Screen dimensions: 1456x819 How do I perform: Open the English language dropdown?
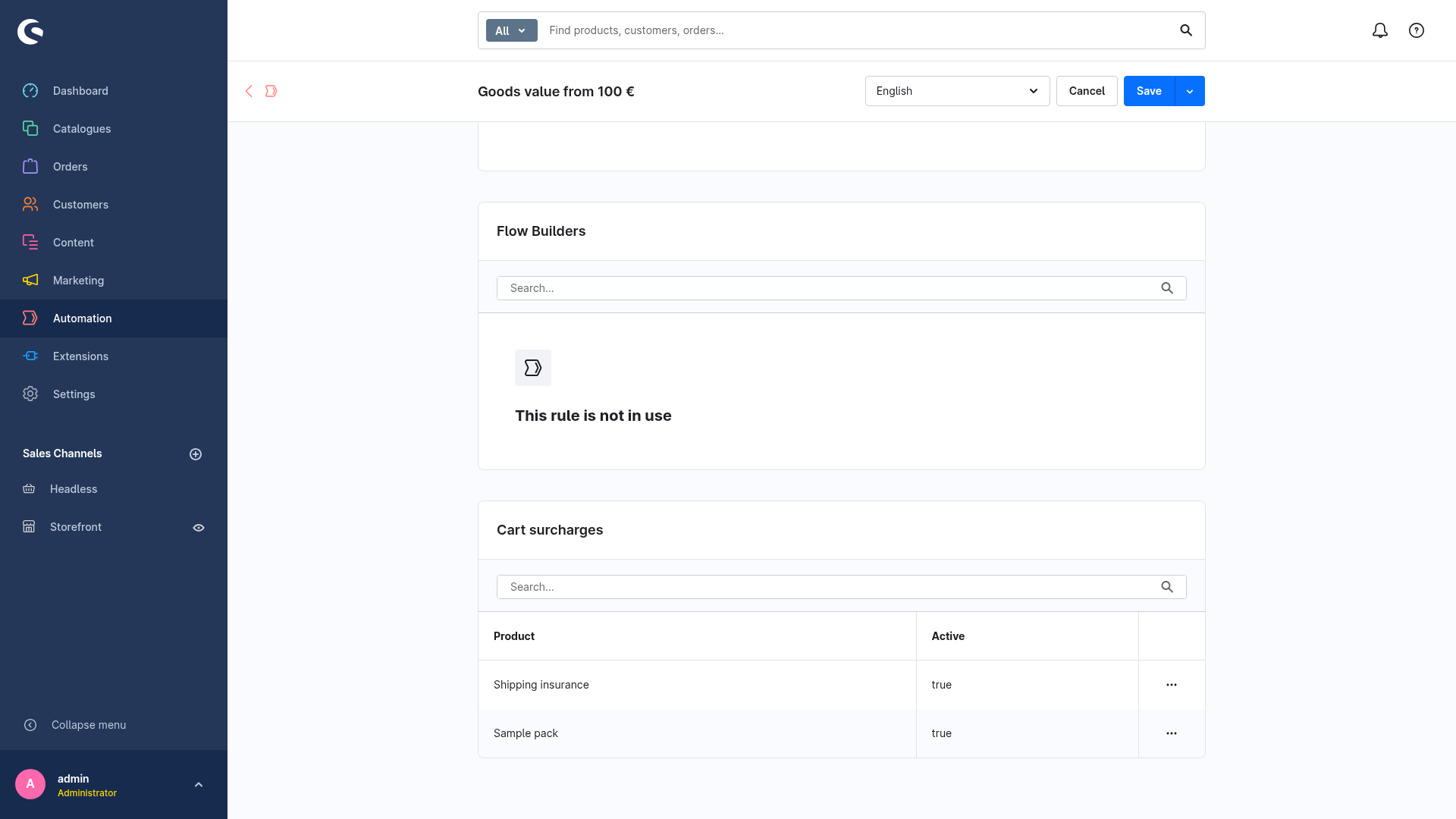point(957,91)
